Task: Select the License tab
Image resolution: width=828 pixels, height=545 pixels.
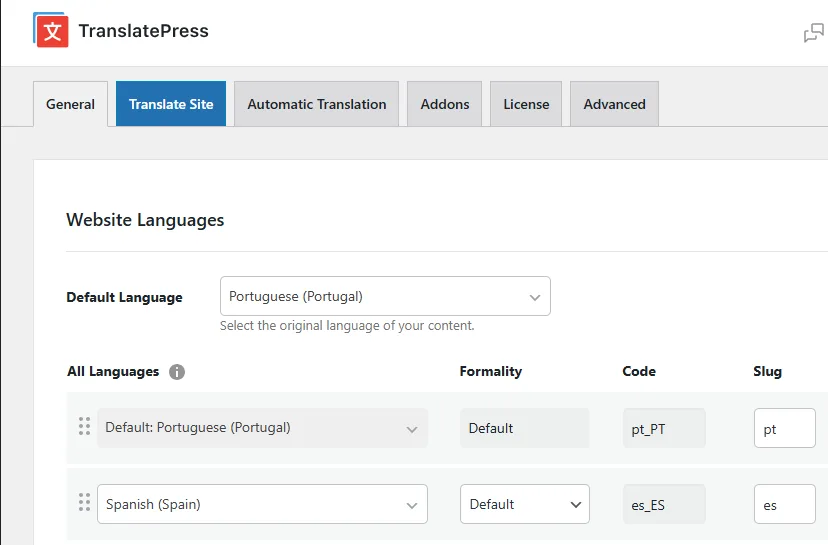Action: pos(526,104)
